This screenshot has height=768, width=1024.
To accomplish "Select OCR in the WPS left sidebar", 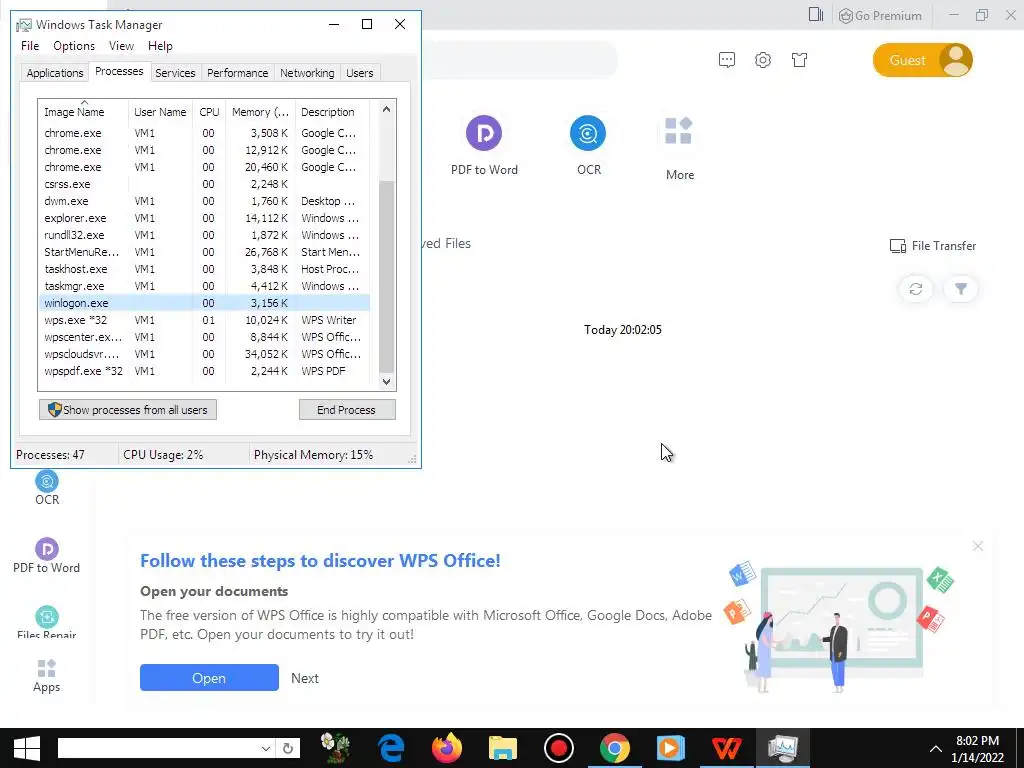I will click(x=46, y=488).
